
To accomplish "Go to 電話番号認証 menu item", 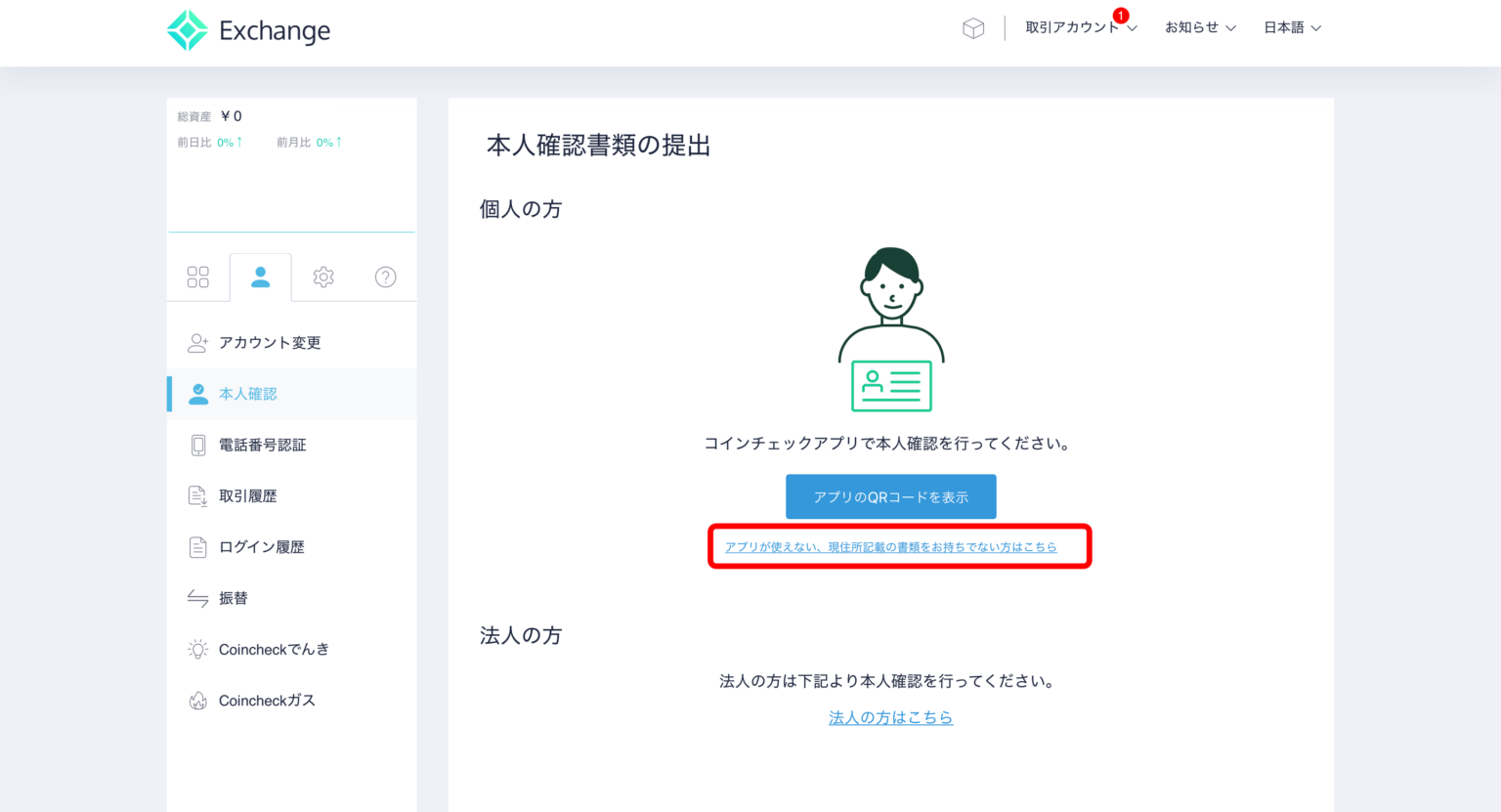I will click(262, 446).
